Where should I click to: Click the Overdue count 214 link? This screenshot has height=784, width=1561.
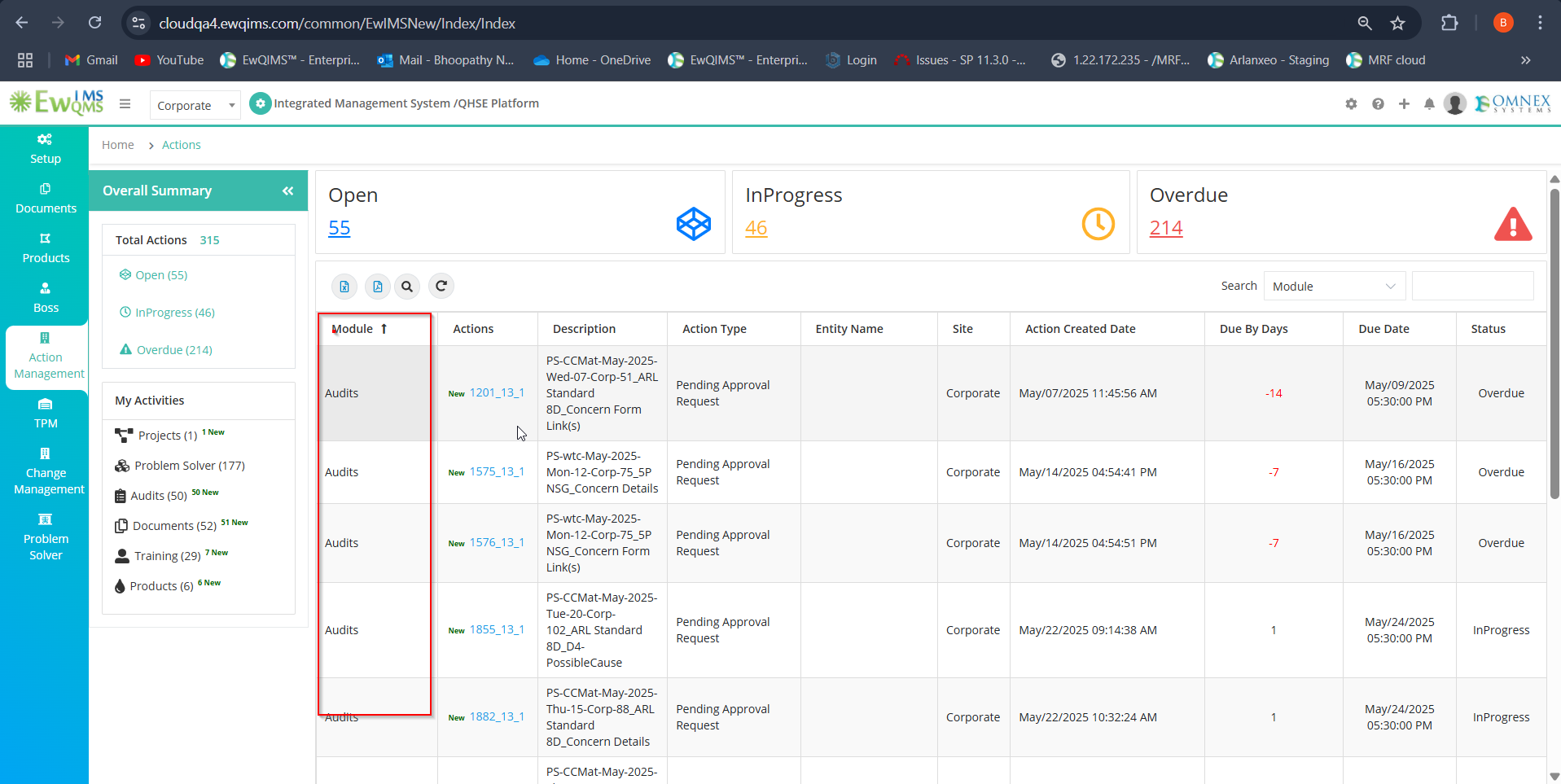point(1166,228)
